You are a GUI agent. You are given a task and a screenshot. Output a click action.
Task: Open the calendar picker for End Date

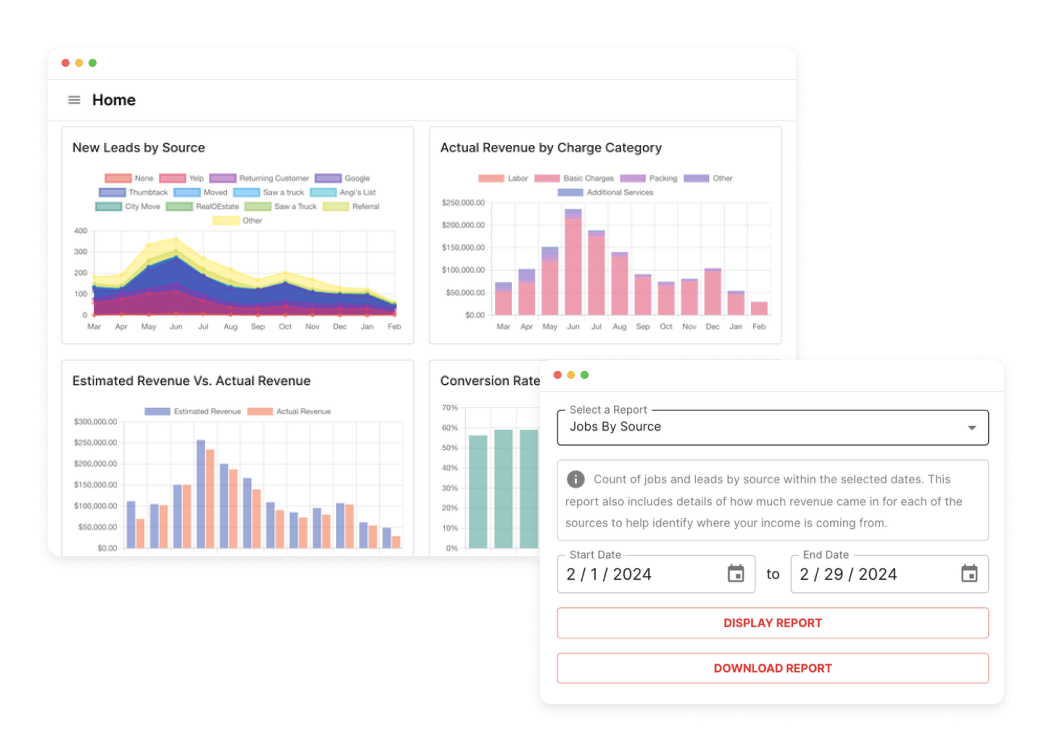tap(968, 573)
